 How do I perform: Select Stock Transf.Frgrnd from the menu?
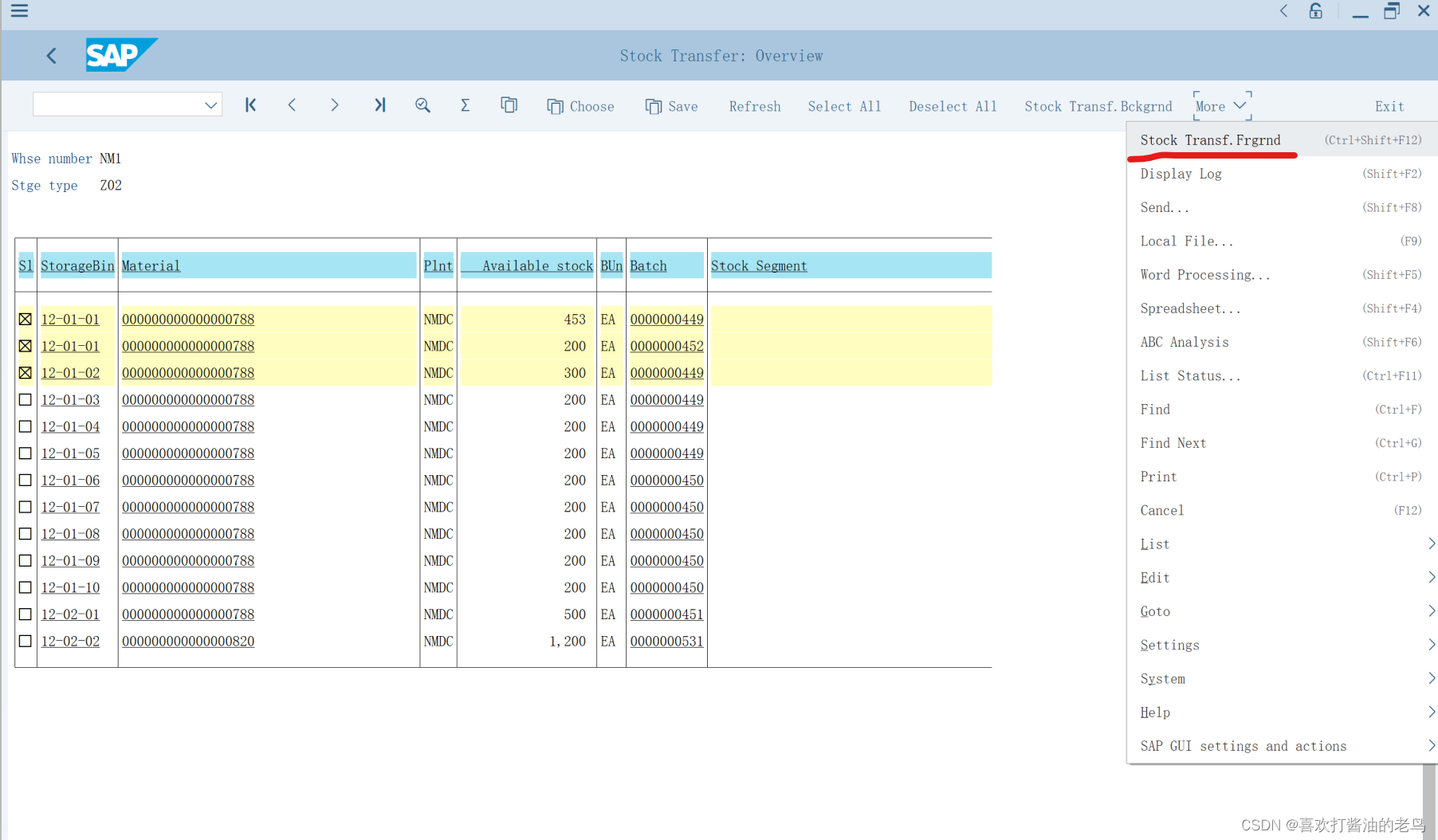tap(1212, 139)
